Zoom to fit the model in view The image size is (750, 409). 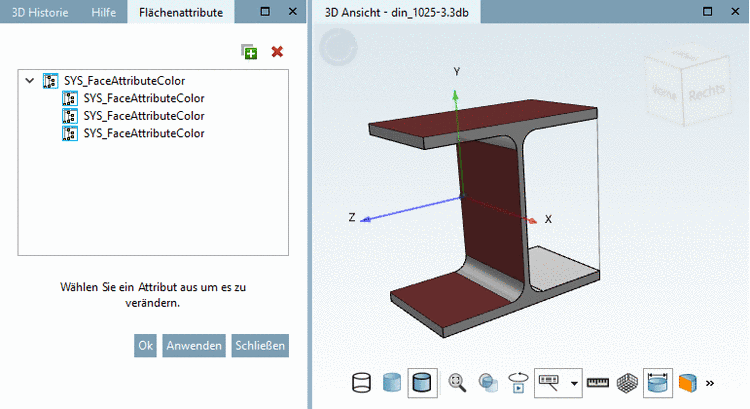coord(457,383)
